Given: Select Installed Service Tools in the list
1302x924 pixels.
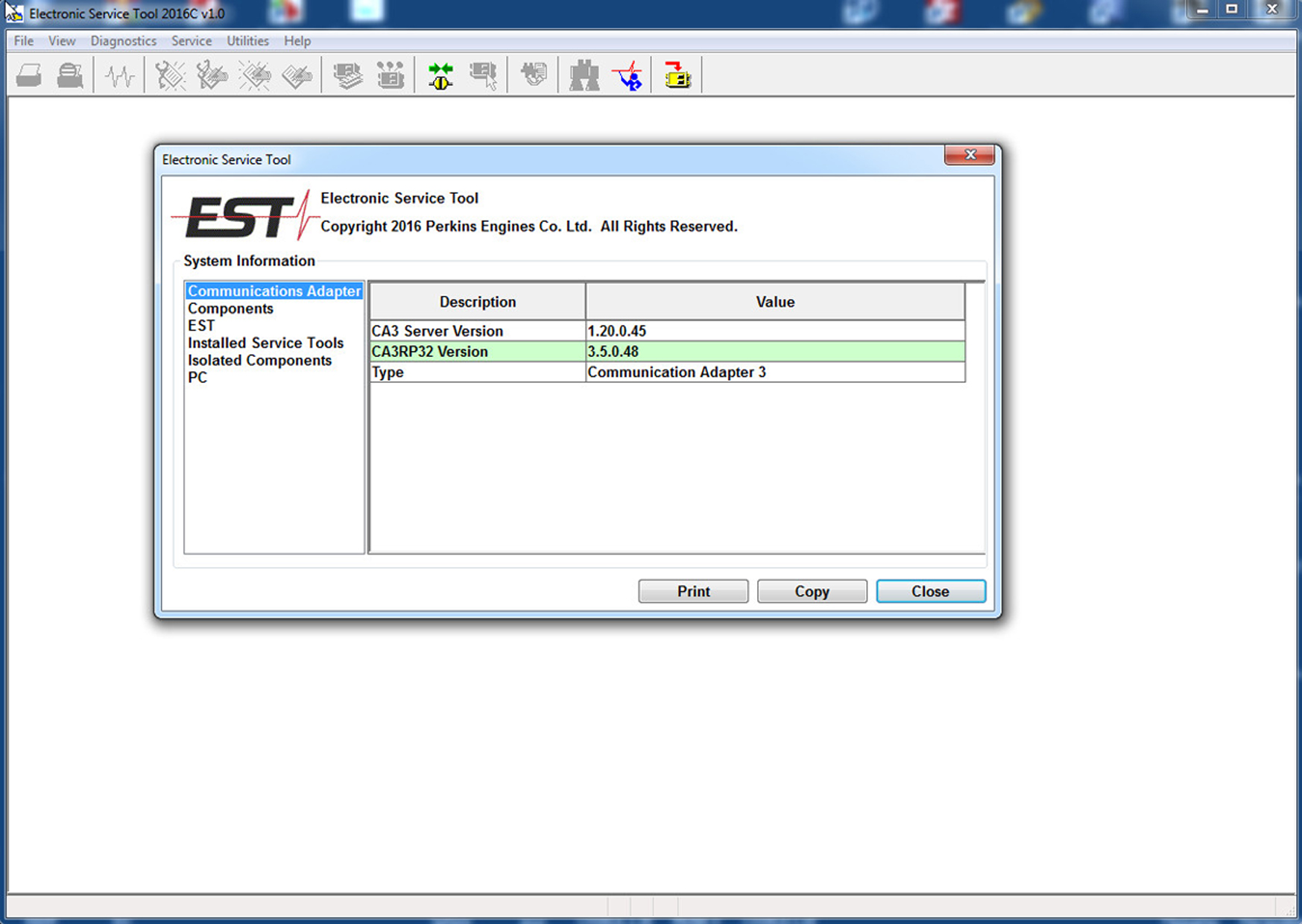Looking at the screenshot, I should 265,343.
